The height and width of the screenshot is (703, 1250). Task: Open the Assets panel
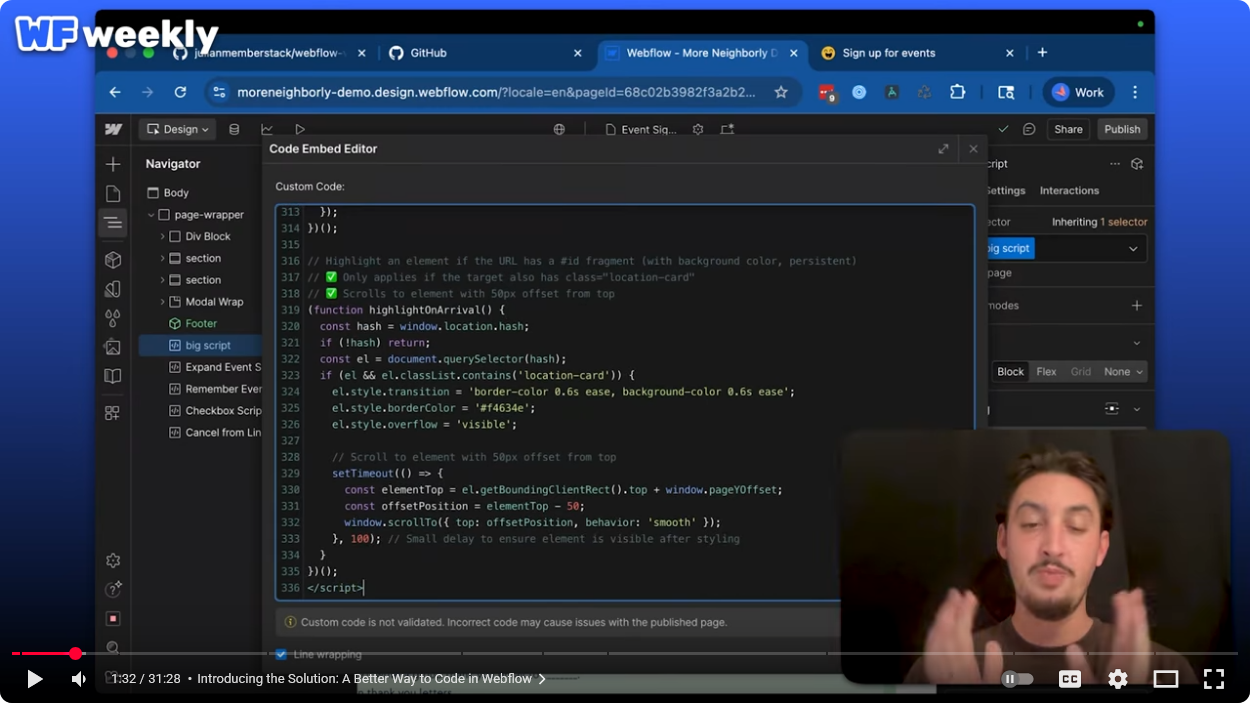point(113,347)
